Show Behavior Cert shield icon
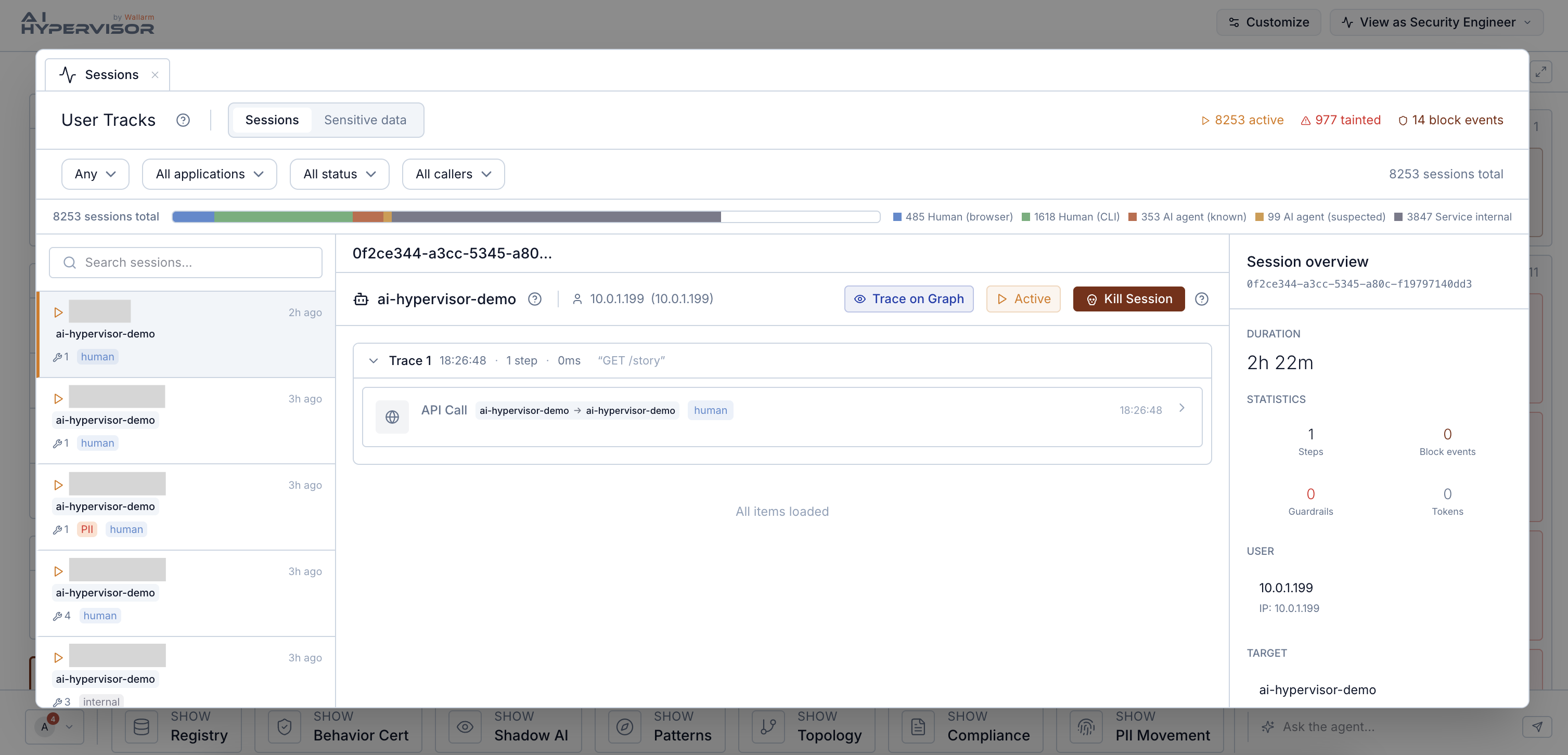The height and width of the screenshot is (755, 1568). pos(284,727)
